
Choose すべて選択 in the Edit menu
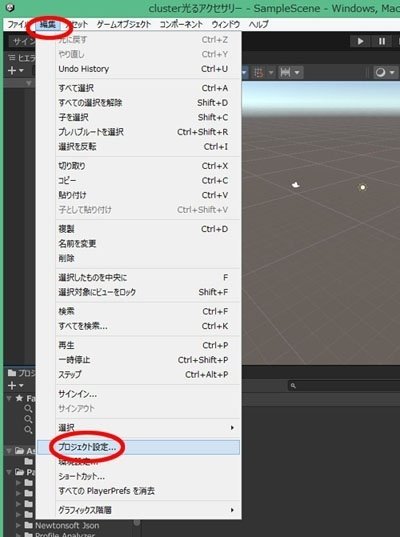(138, 88)
